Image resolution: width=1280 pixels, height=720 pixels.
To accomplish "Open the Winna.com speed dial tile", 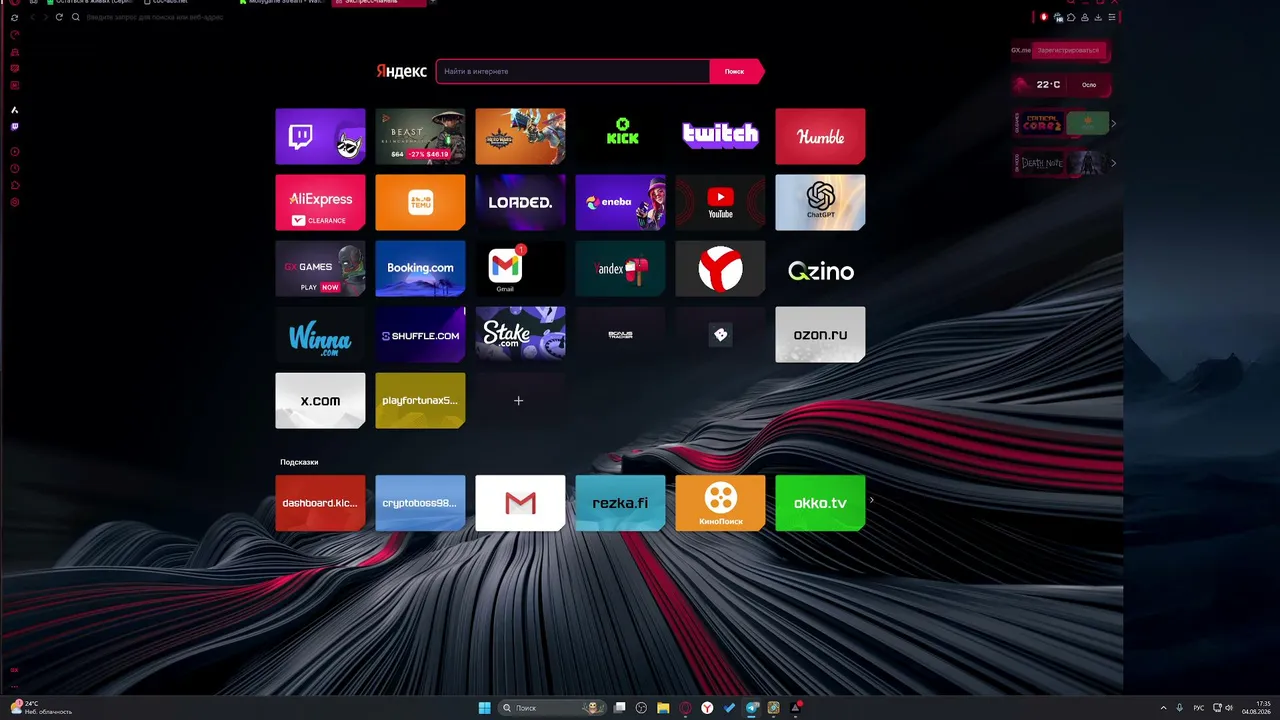I will (320, 334).
